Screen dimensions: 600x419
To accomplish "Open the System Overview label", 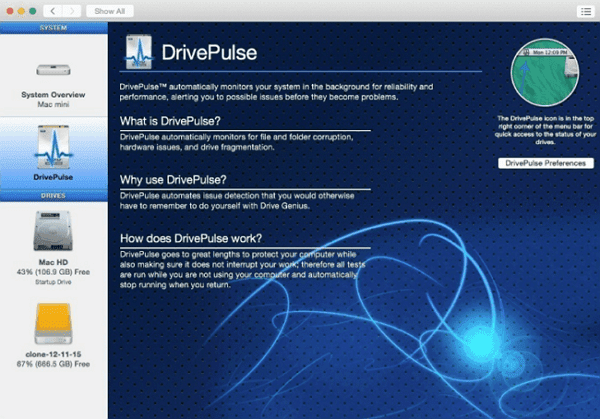I will 54,94.
